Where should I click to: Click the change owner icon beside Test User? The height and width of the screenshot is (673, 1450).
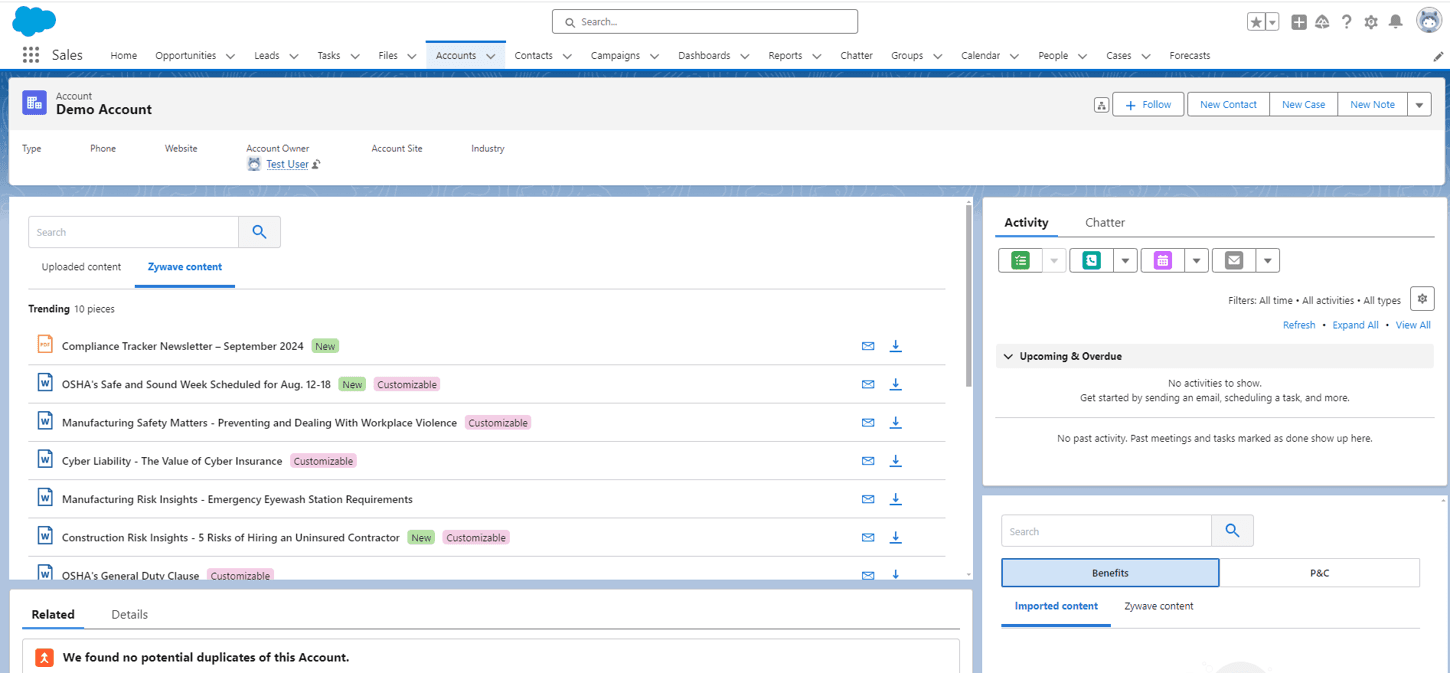click(x=316, y=164)
